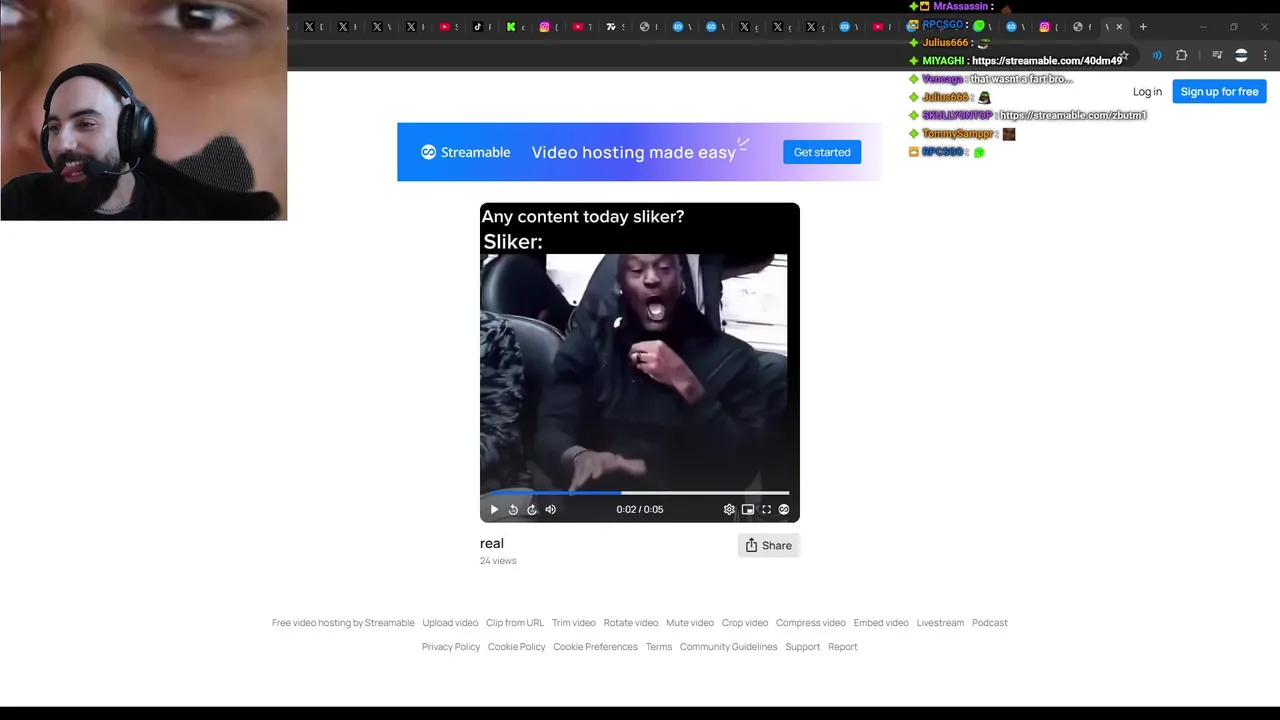Open Cookie Preferences

(595, 646)
